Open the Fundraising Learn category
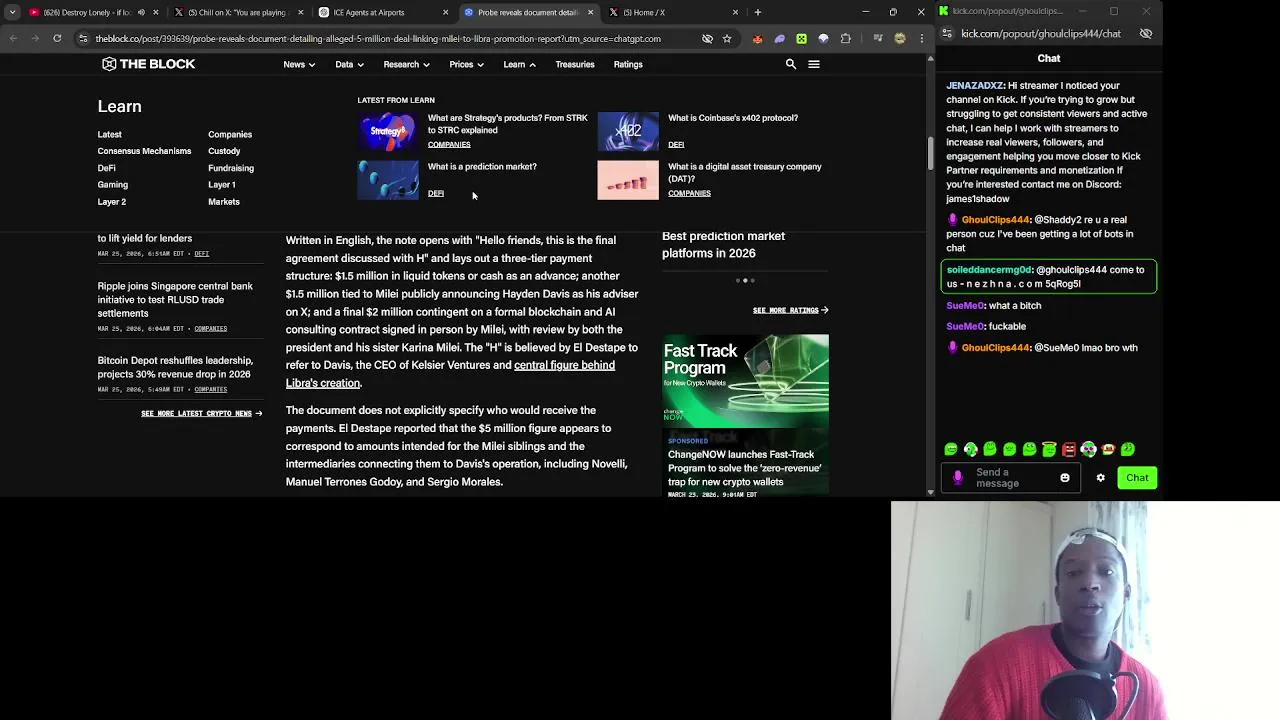The width and height of the screenshot is (1280, 720). pyautogui.click(x=231, y=168)
